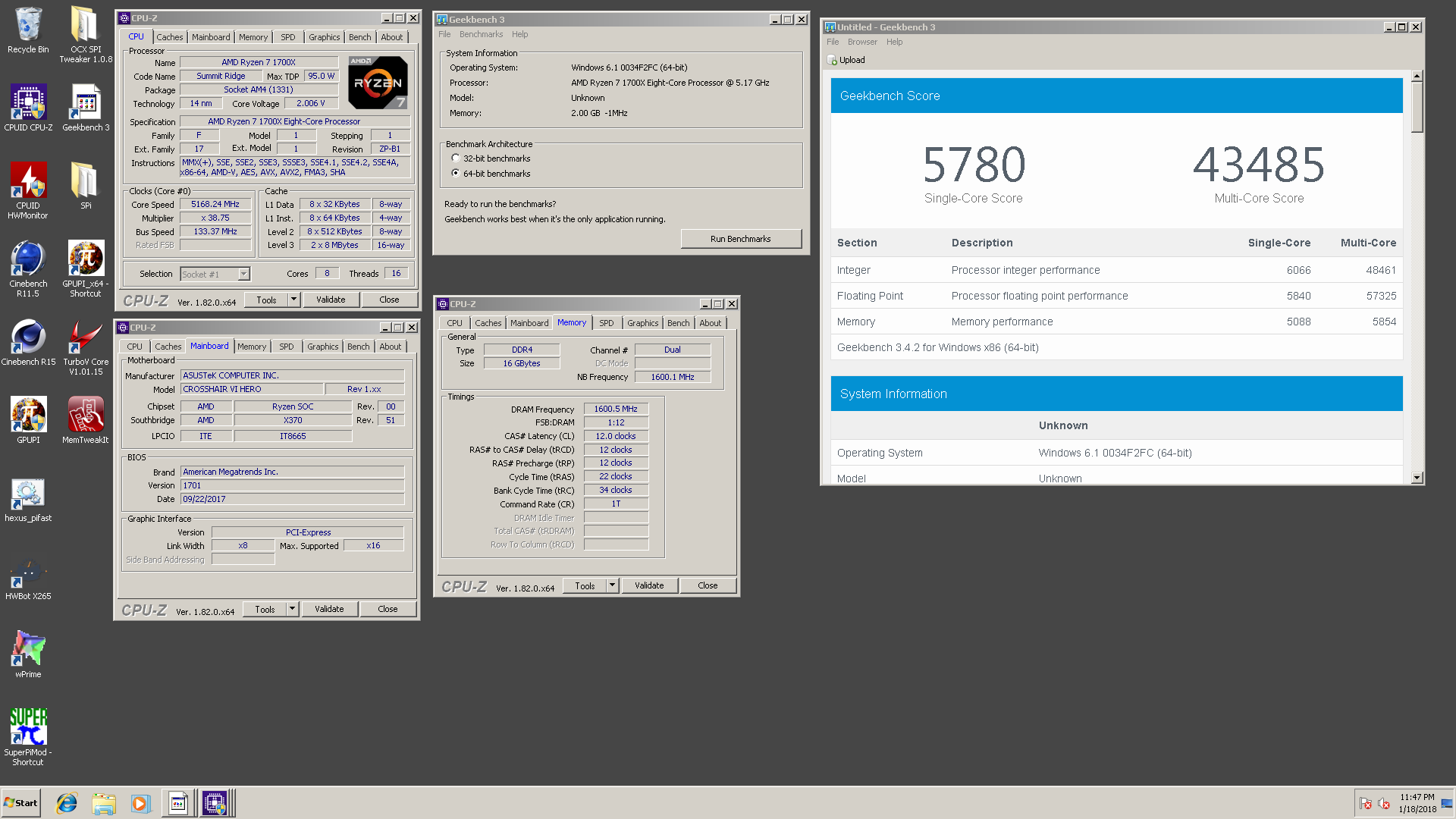
Task: Click the Floating Point row in results
Action: tap(1116, 296)
